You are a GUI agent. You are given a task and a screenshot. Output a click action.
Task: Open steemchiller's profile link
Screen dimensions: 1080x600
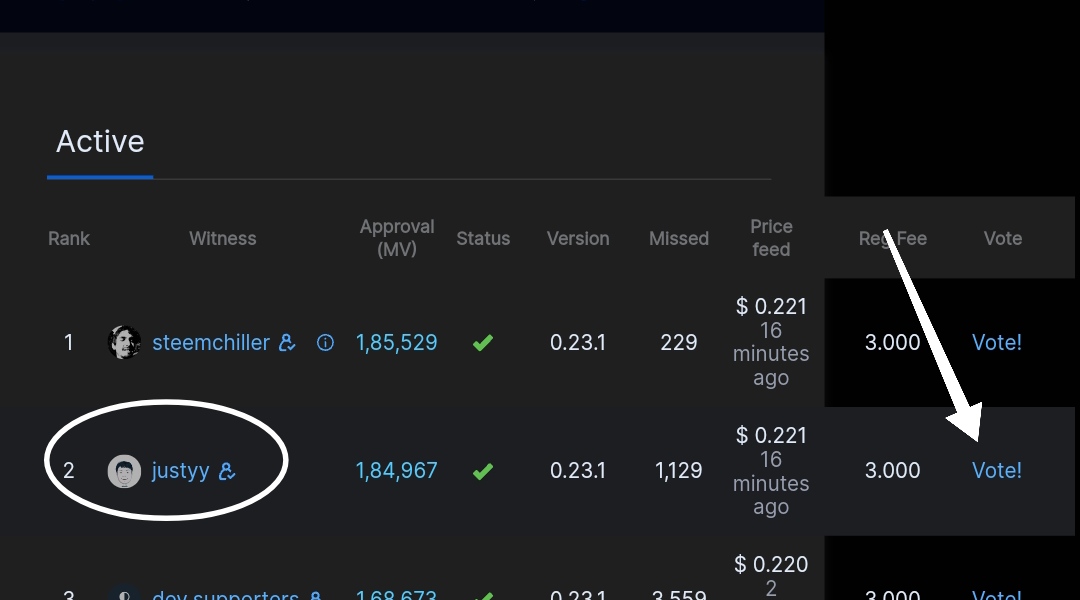pos(211,342)
